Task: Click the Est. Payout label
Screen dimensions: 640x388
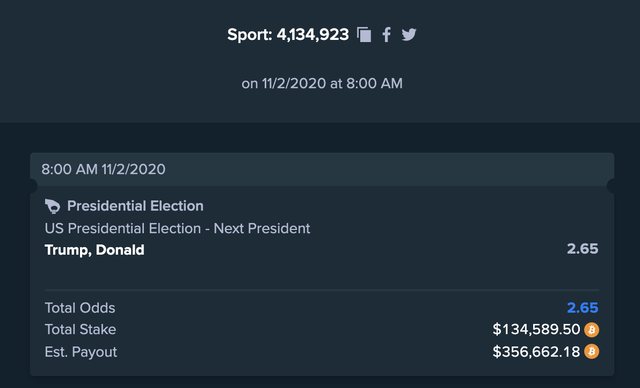Action: coord(81,352)
